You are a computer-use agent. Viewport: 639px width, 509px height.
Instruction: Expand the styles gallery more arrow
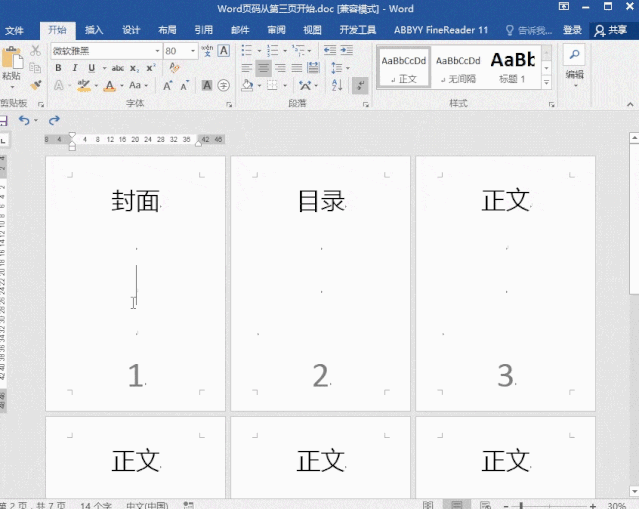[x=546, y=83]
